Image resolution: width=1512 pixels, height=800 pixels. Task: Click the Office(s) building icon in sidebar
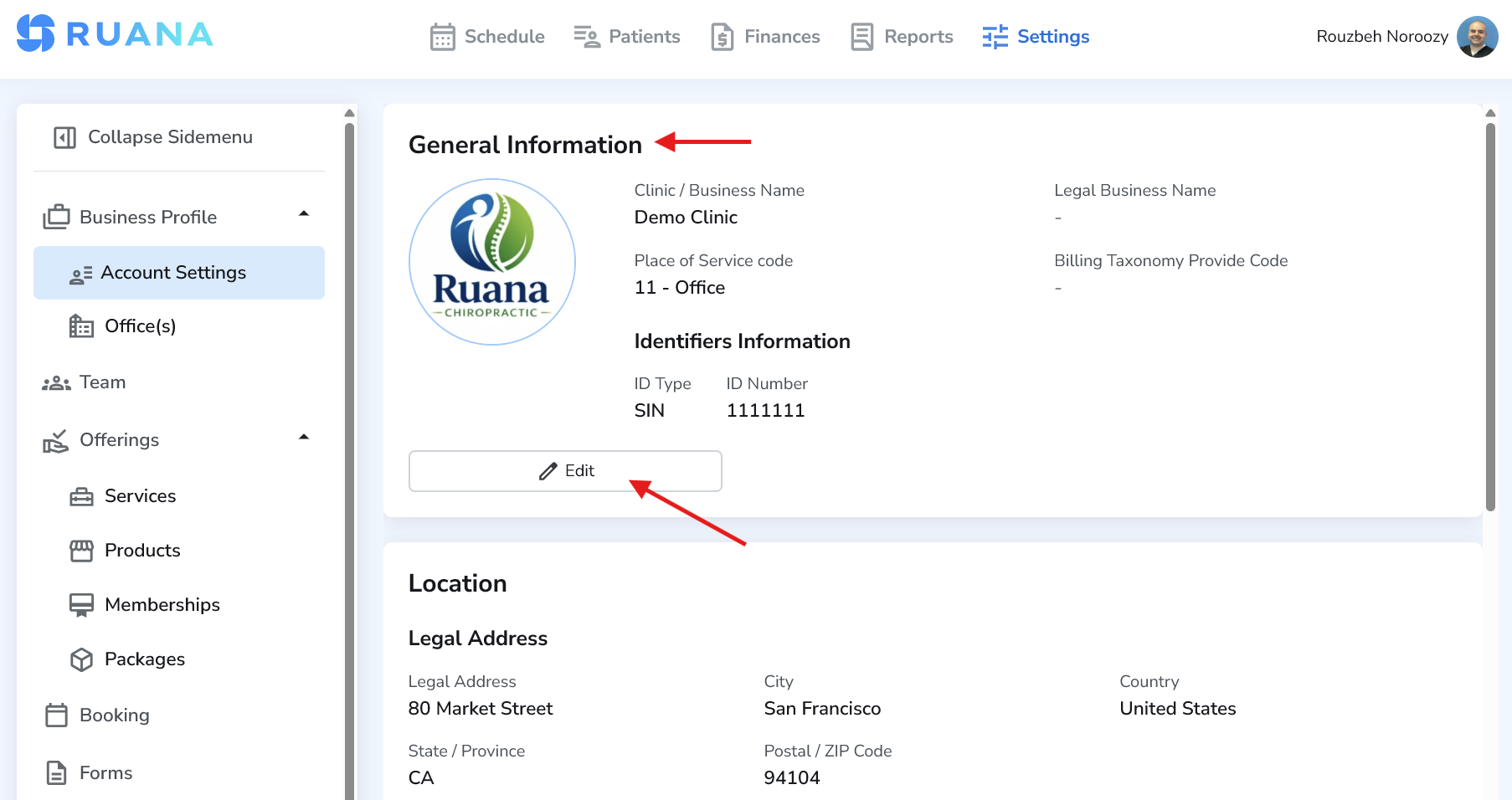tap(80, 326)
